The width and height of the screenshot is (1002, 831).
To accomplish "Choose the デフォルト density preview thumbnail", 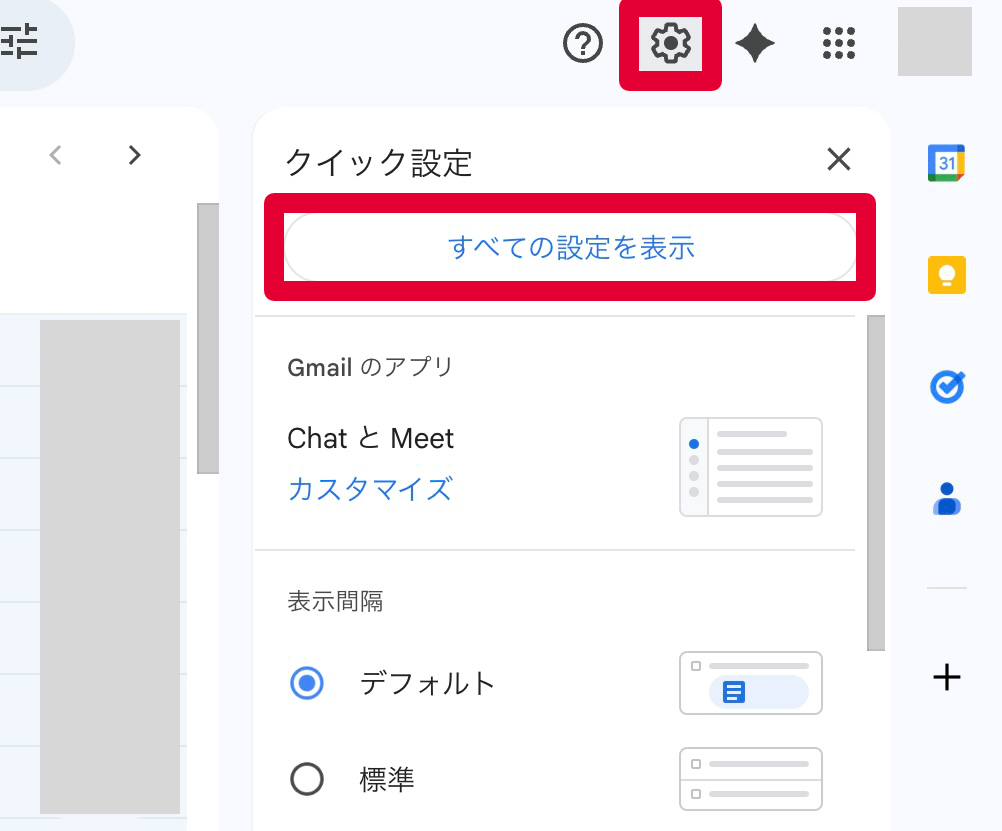I will click(750, 683).
